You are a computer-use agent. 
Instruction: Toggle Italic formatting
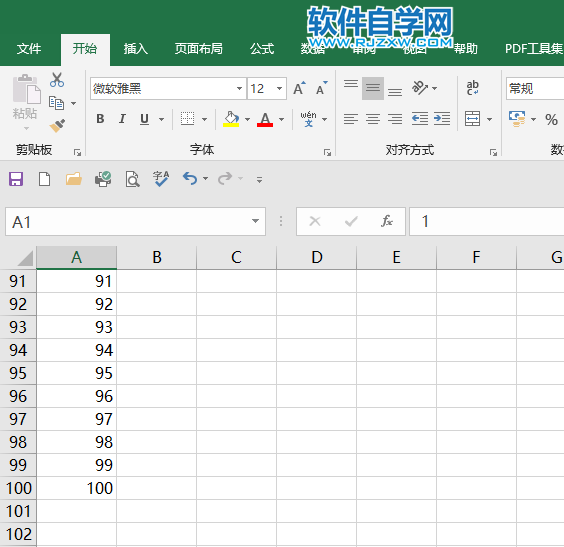[122, 119]
